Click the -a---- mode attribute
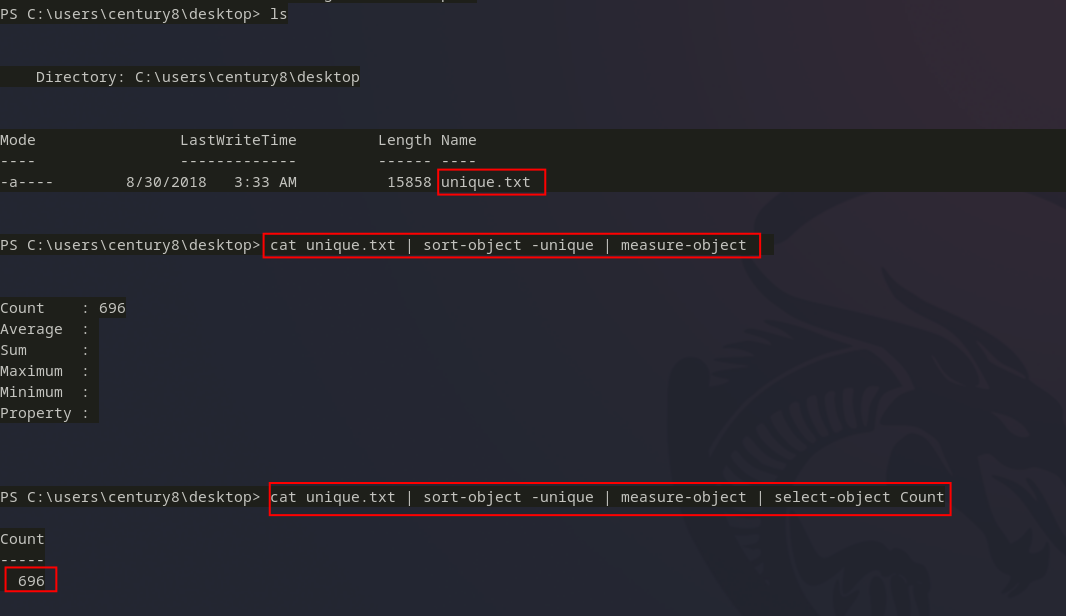Screen dimensions: 1066x616 (x=27, y=182)
